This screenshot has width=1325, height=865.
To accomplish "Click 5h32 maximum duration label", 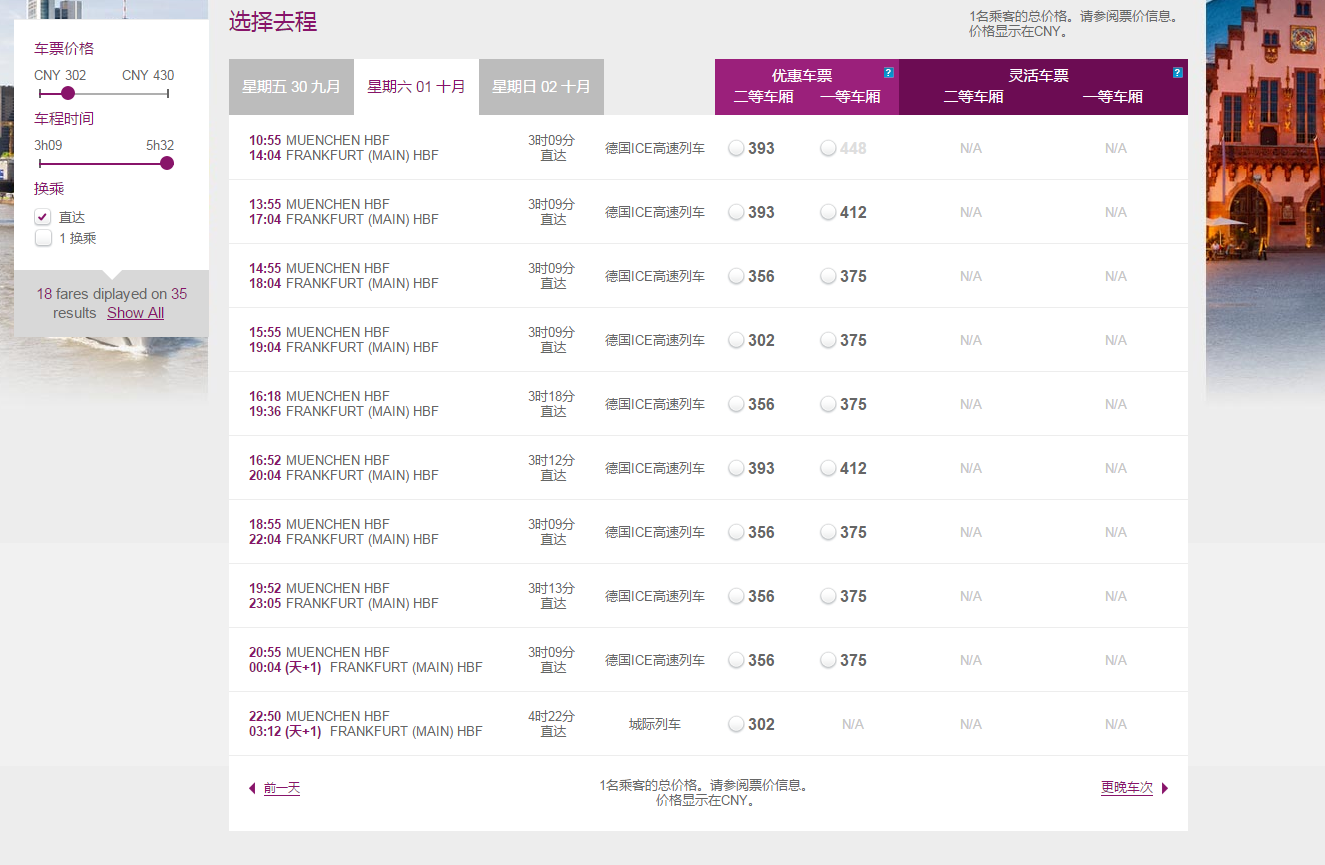I will pyautogui.click(x=160, y=145).
